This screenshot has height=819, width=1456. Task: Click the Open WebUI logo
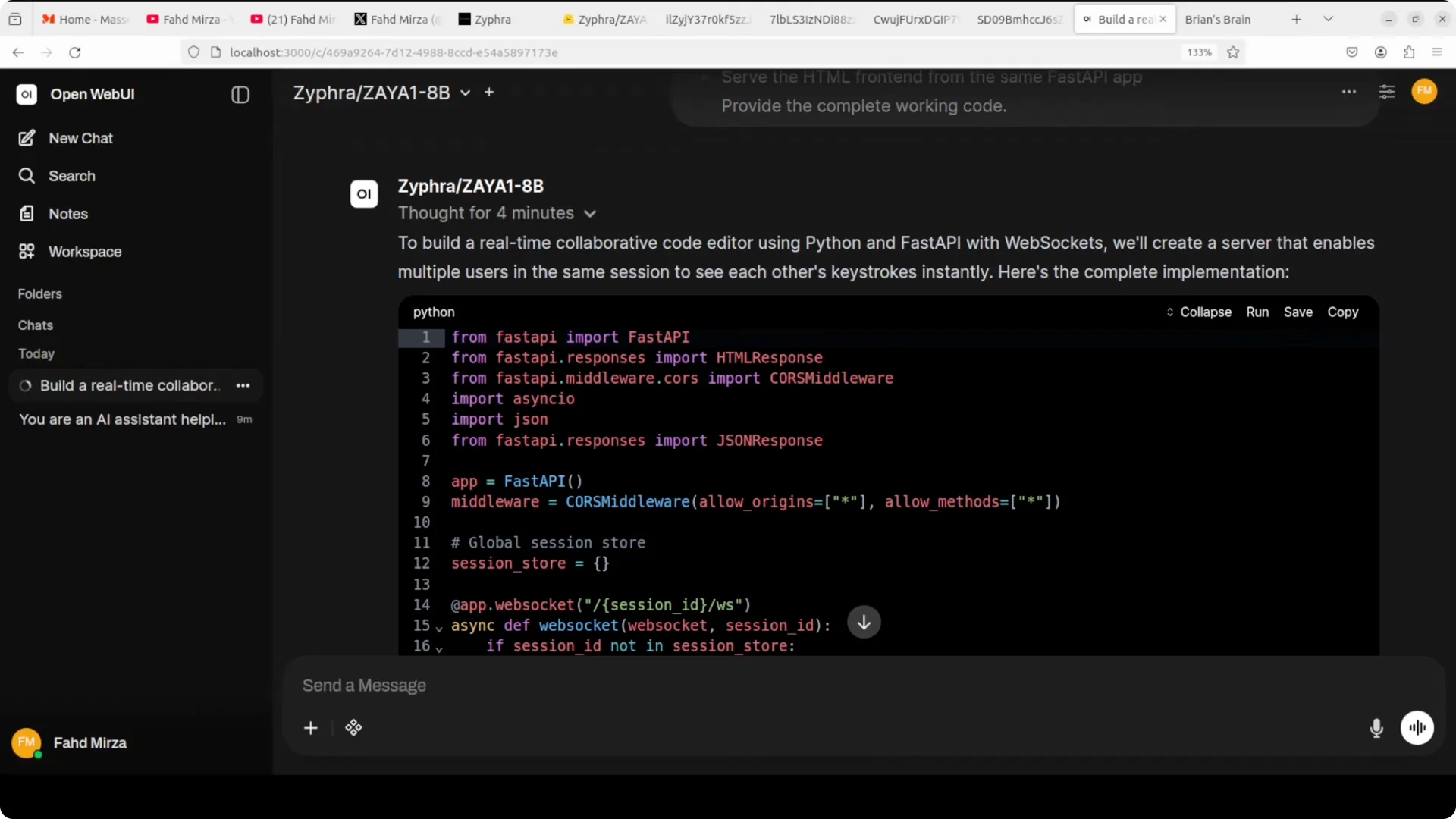[27, 94]
